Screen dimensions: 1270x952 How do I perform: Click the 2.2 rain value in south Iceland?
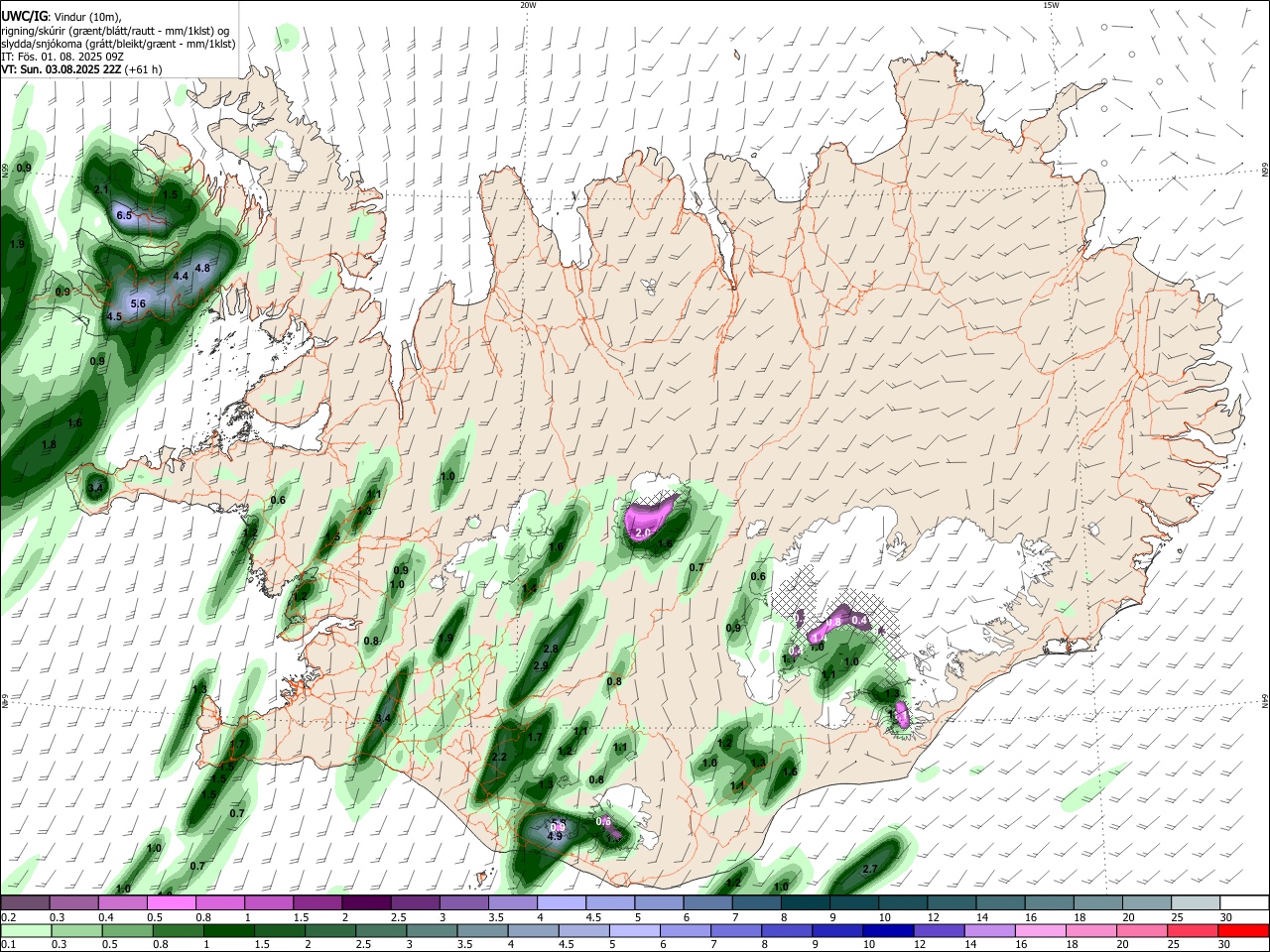tap(499, 758)
